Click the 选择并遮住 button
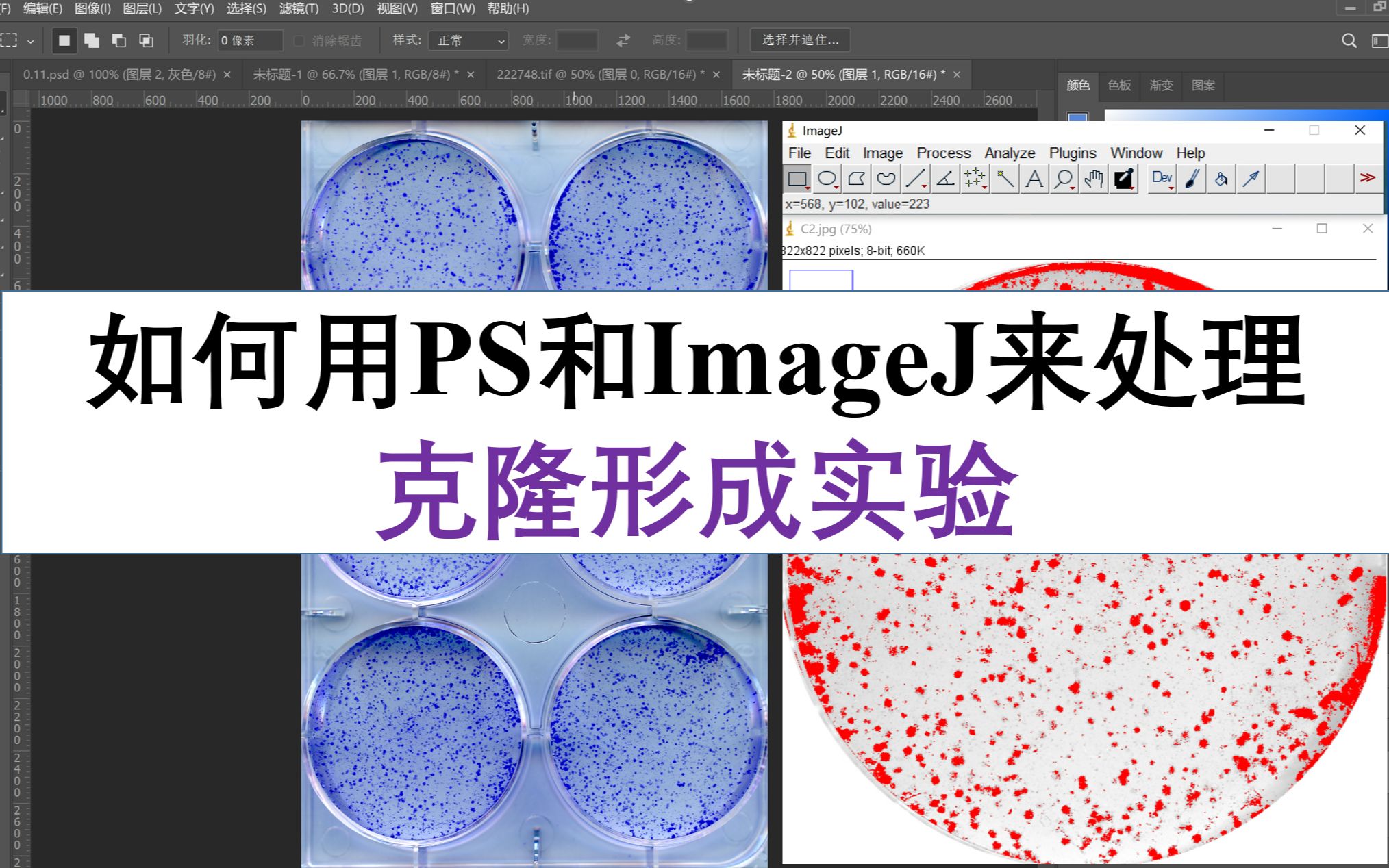The height and width of the screenshot is (868, 1389). click(x=800, y=40)
